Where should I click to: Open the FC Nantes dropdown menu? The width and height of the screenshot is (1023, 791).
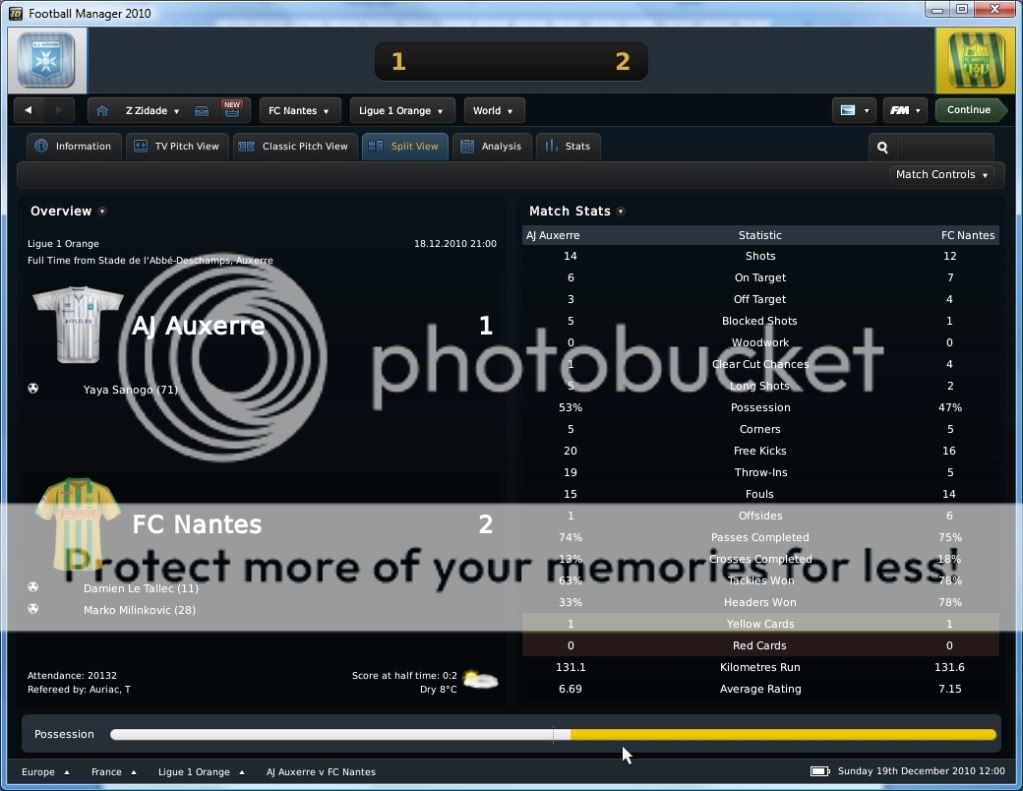(300, 111)
